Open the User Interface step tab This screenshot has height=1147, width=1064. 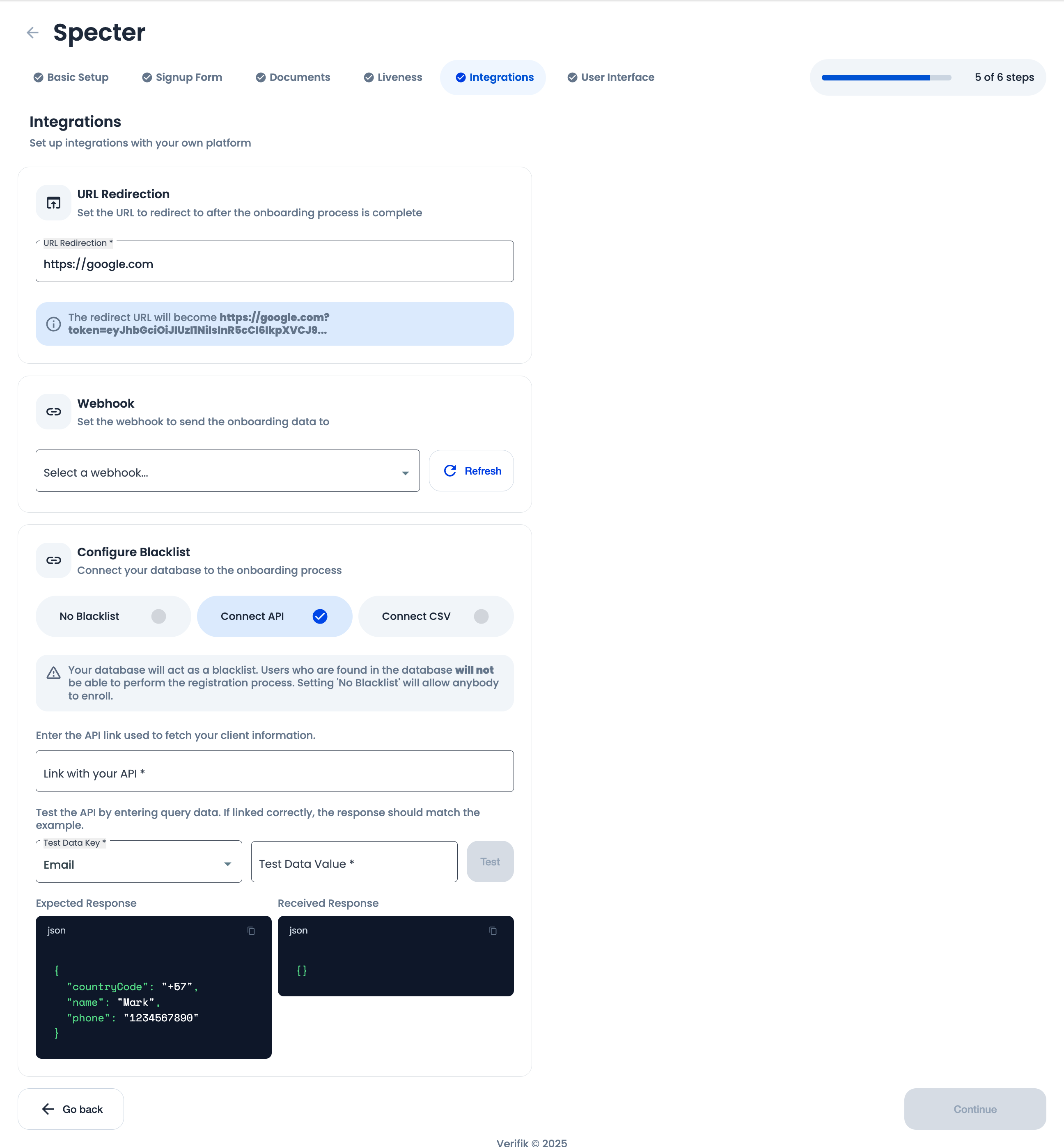(611, 77)
